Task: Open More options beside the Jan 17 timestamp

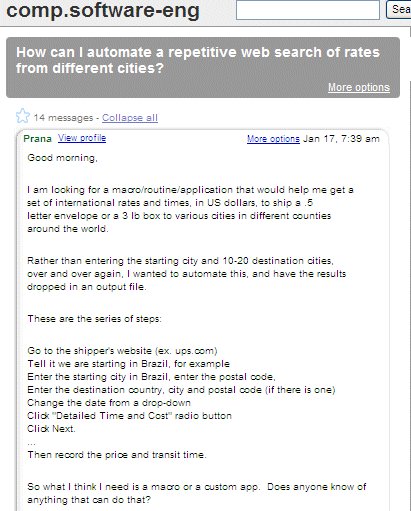Action: point(273,139)
